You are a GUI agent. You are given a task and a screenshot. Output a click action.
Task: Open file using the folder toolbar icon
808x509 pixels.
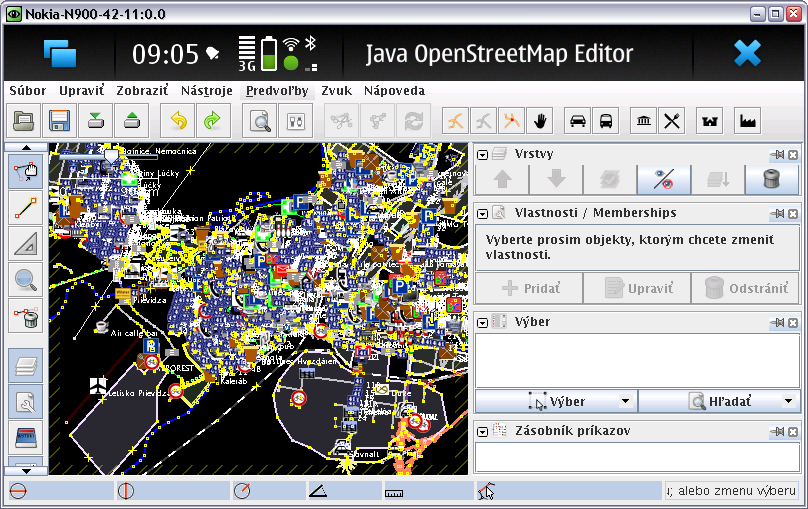coord(24,121)
